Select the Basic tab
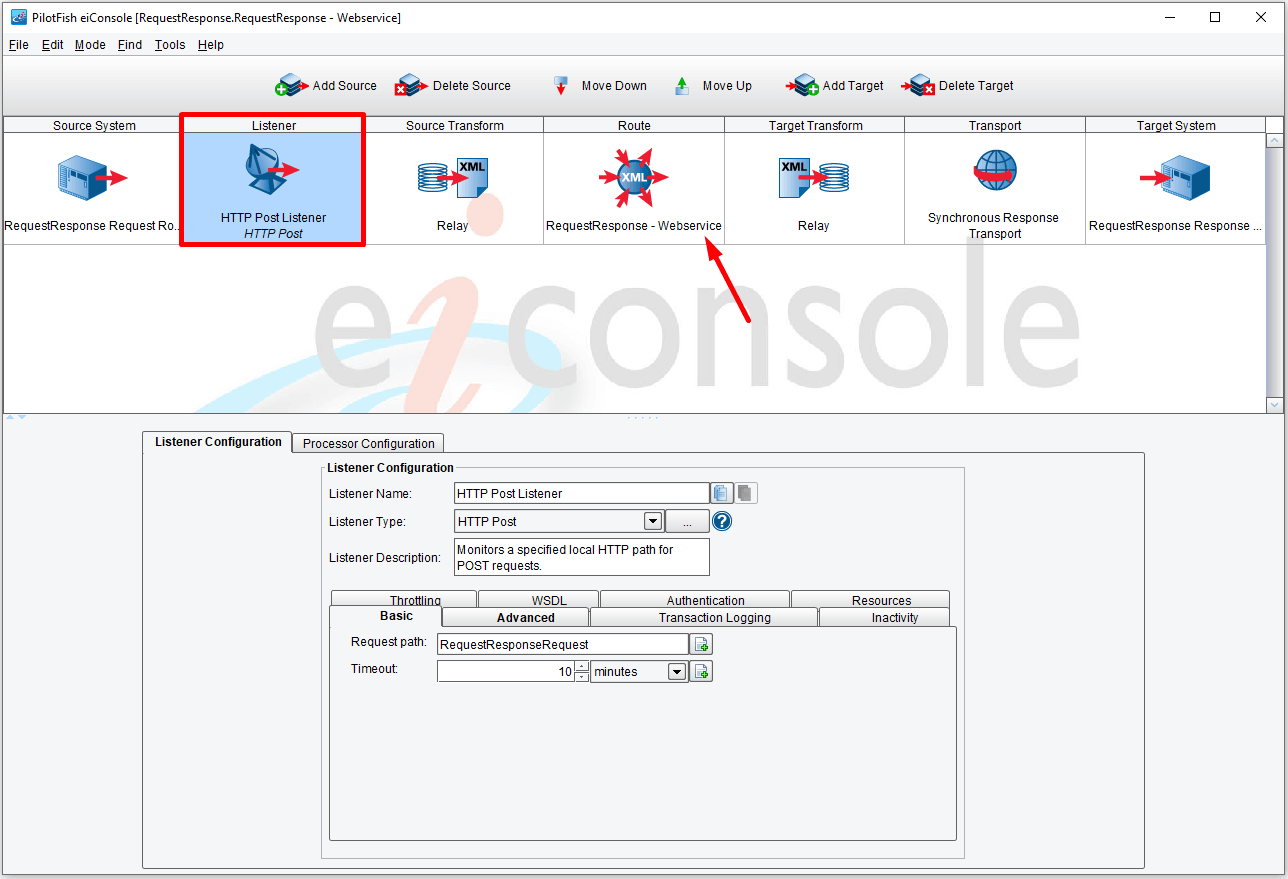 [x=386, y=616]
